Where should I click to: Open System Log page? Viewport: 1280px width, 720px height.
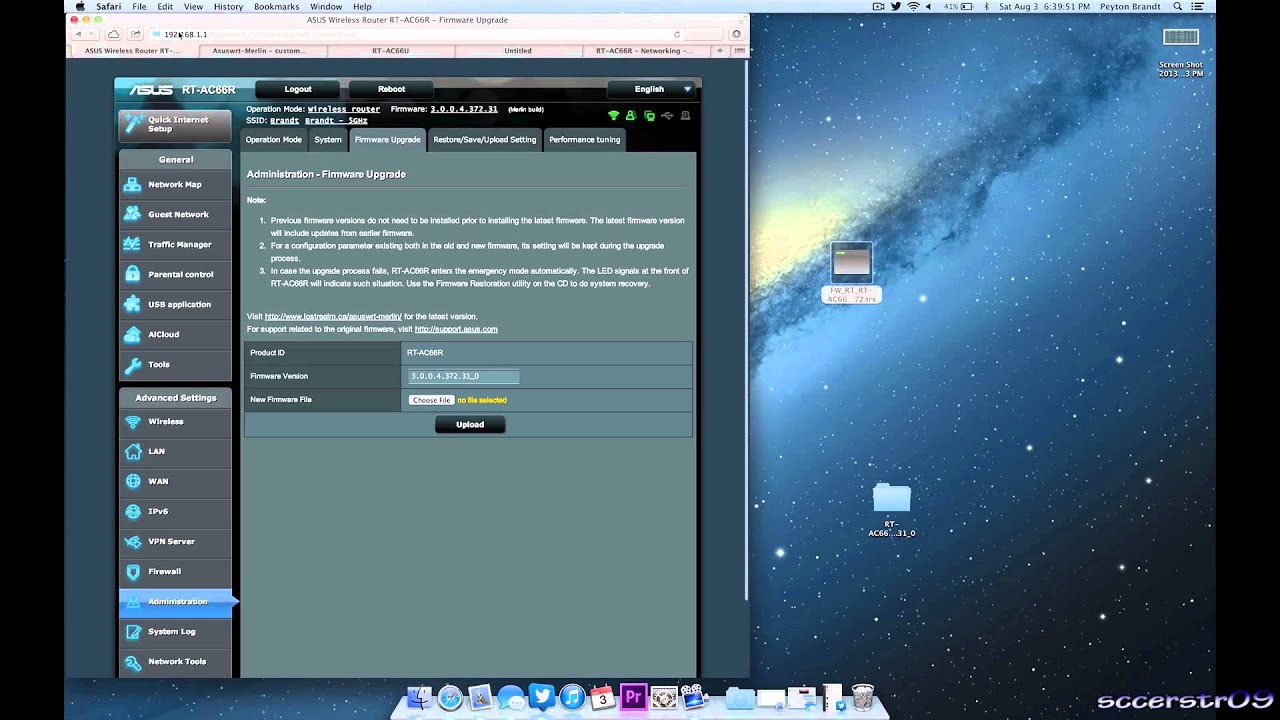click(175, 631)
